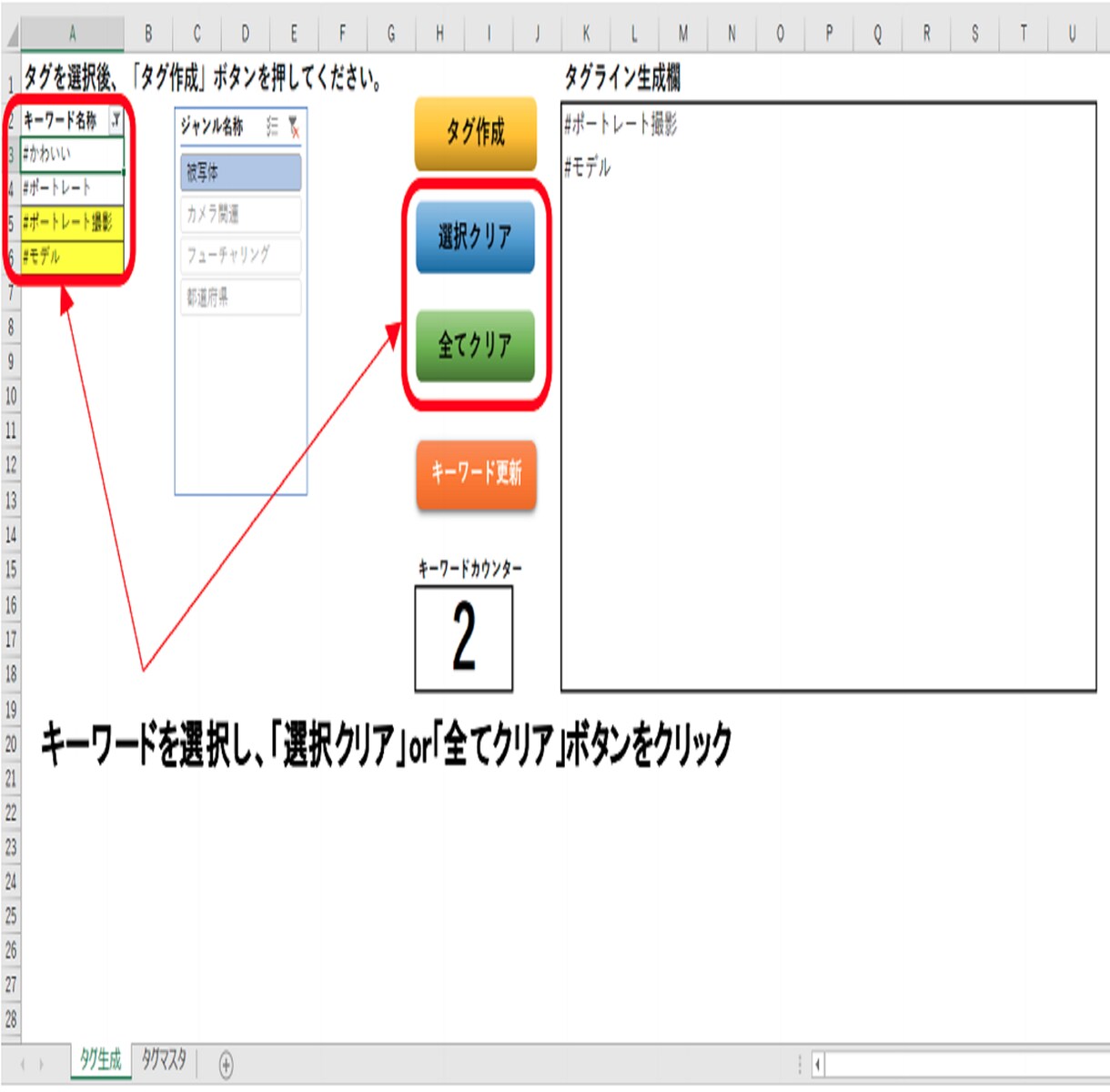Switch to the タグマスタ sheet tab
This screenshot has width=1110, height=1092.
point(164,1060)
